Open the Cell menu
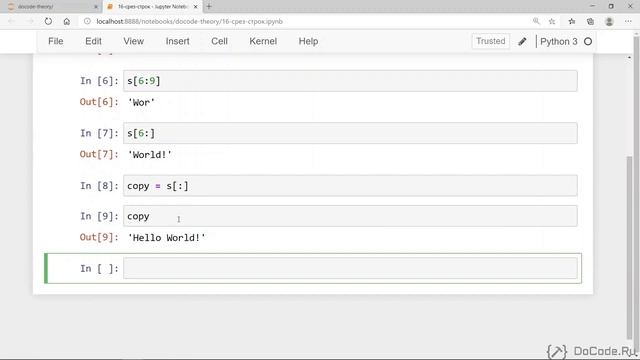The image size is (640, 360). point(219,41)
